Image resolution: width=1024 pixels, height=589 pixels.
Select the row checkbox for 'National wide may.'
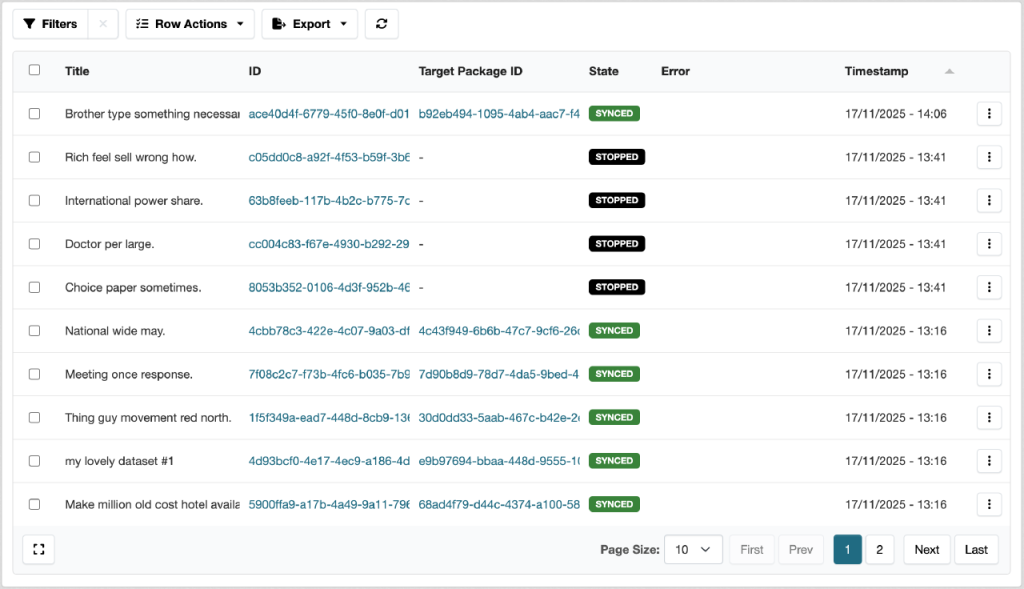34,330
